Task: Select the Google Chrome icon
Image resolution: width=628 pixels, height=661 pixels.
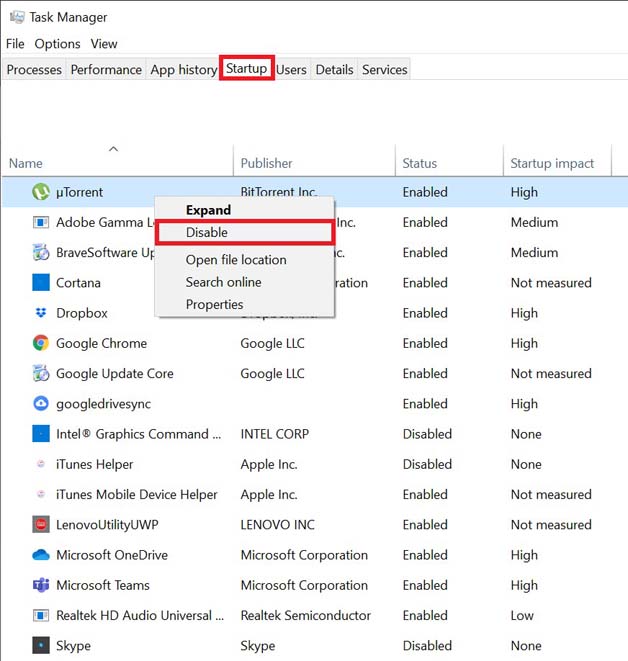Action: point(41,343)
